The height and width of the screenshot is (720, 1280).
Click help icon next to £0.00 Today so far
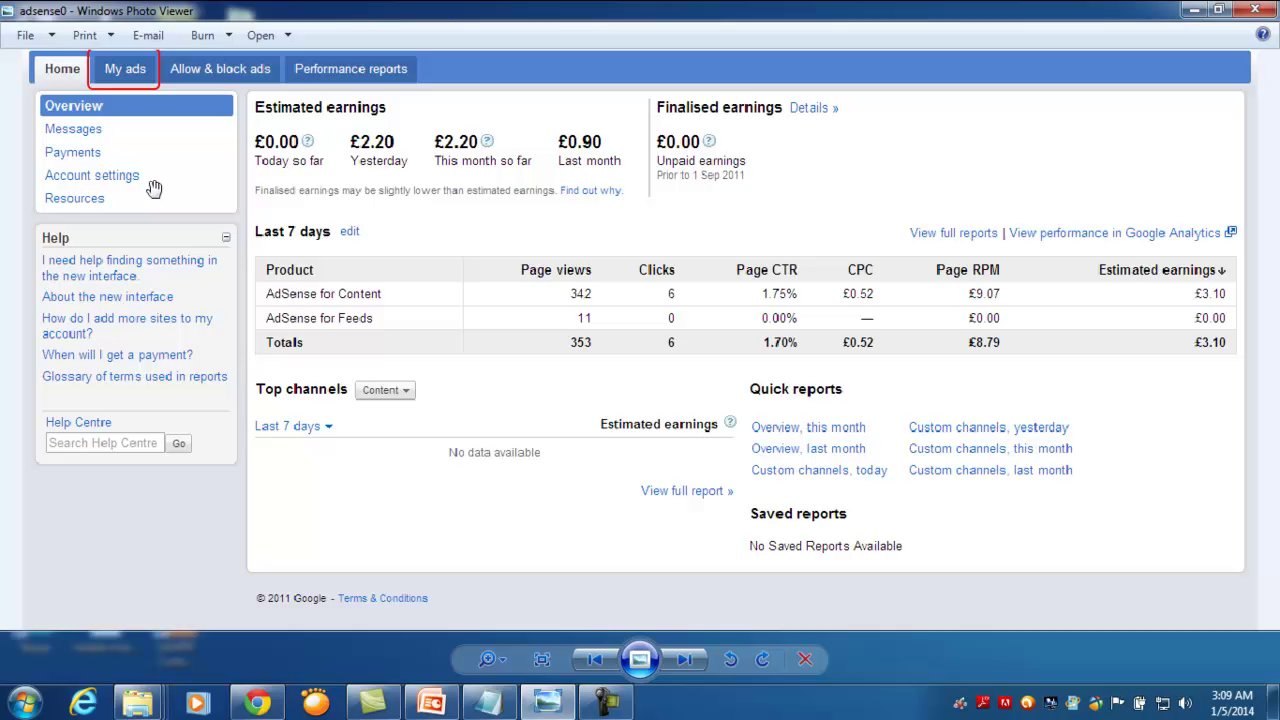coord(308,141)
